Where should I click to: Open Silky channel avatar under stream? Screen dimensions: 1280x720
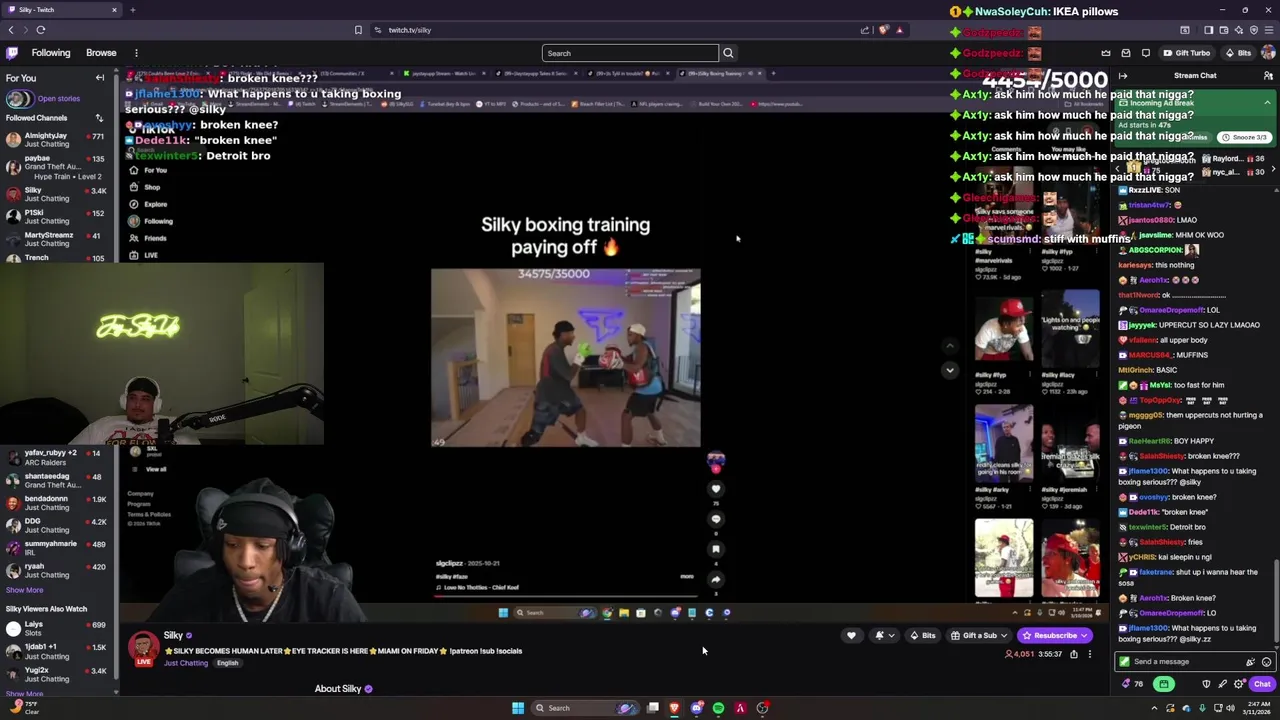point(143,647)
